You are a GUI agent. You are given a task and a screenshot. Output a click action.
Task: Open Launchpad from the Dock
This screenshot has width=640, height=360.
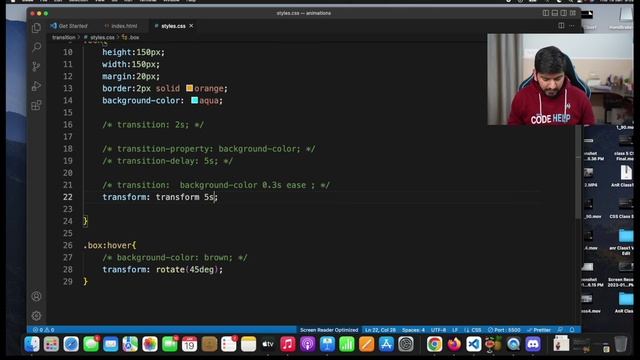coord(51,344)
